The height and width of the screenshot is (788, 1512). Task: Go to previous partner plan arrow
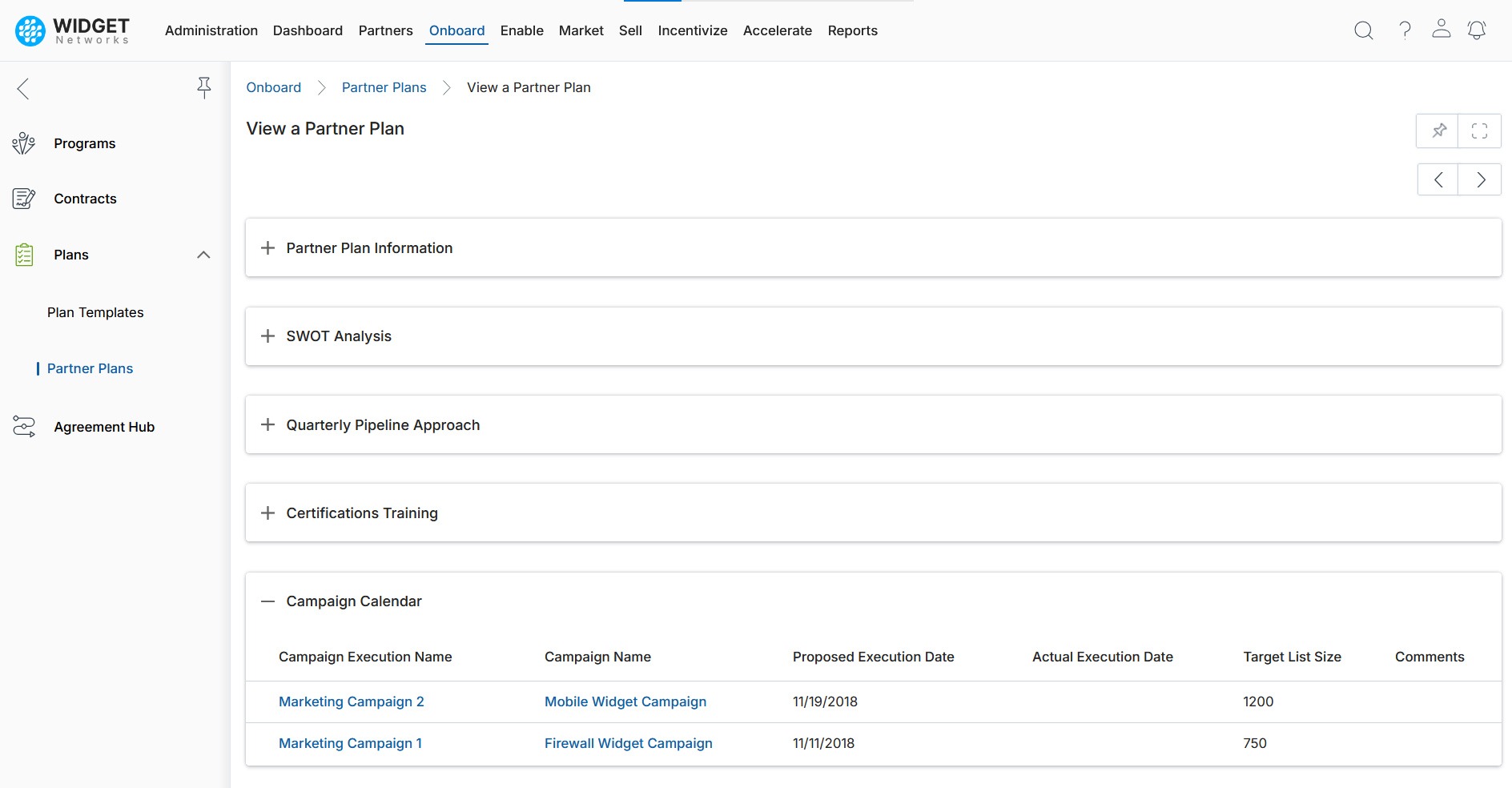[1438, 180]
